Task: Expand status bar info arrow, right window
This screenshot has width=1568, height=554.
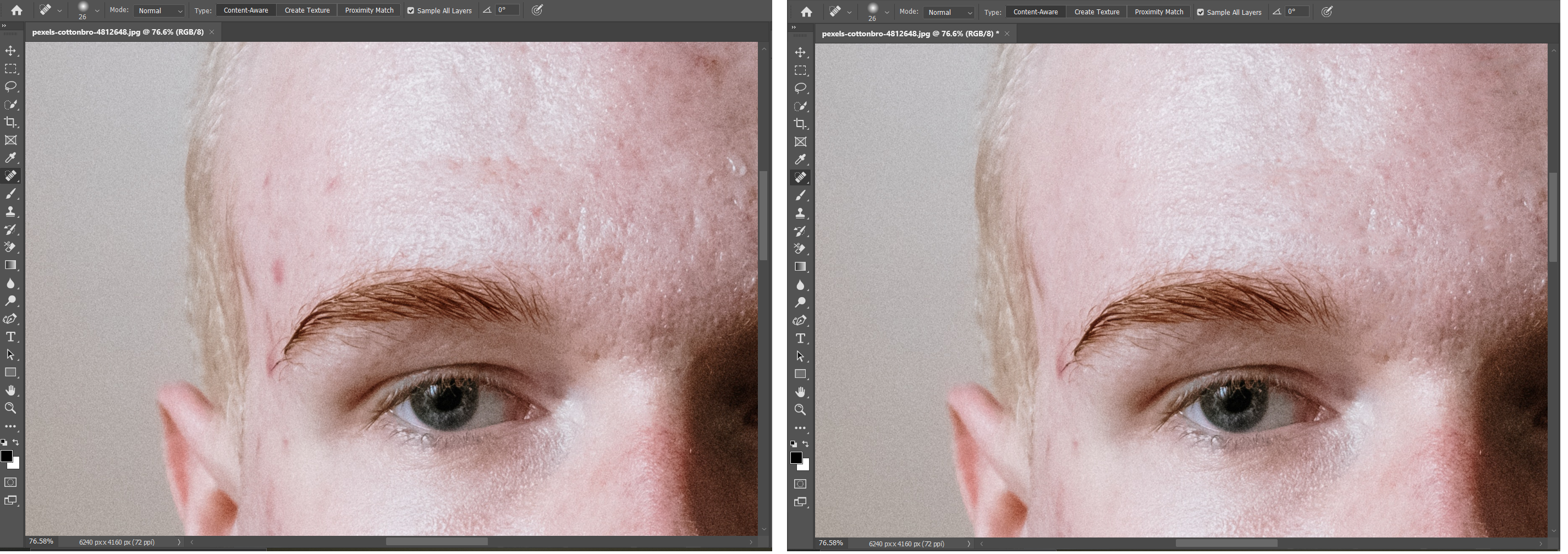Action: [969, 544]
